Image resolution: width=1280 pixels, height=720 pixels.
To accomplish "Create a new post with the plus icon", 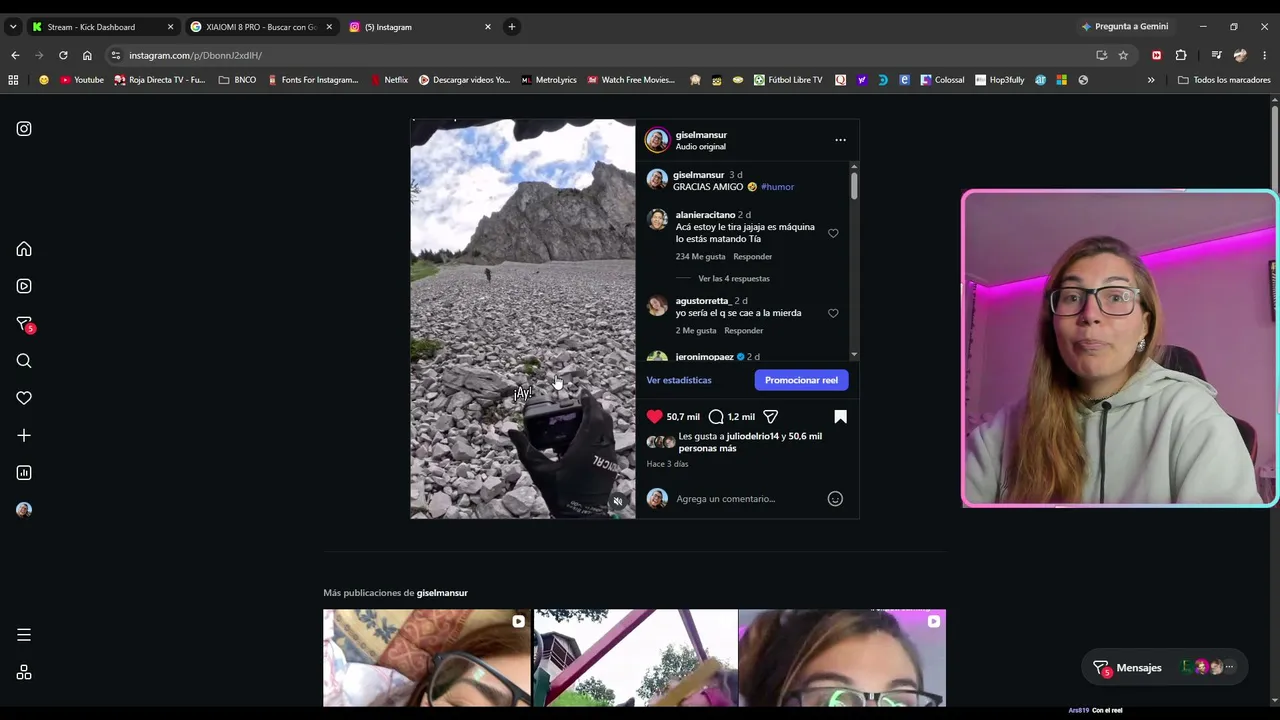I will [x=24, y=435].
